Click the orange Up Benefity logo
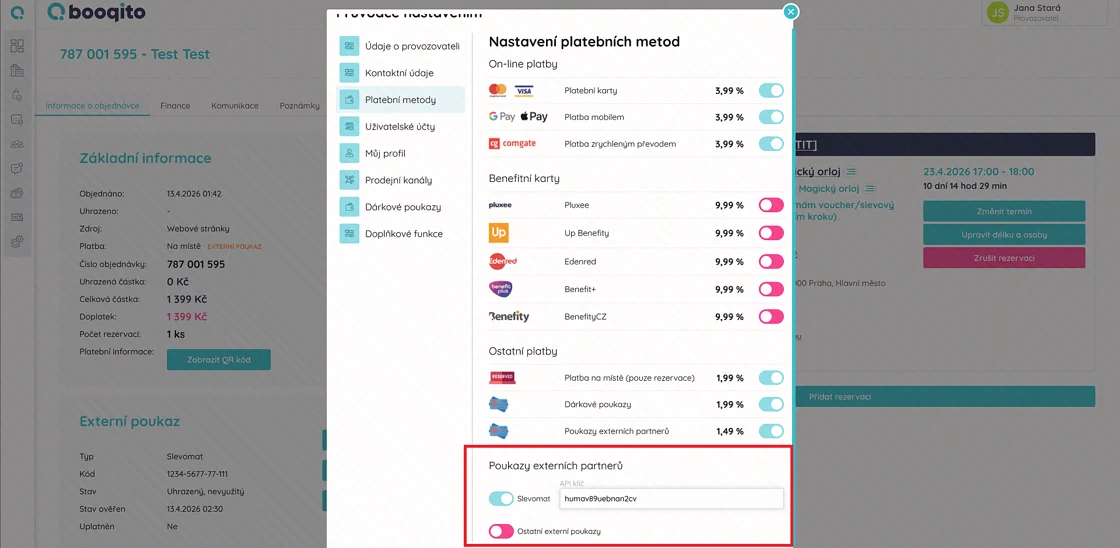 [498, 233]
